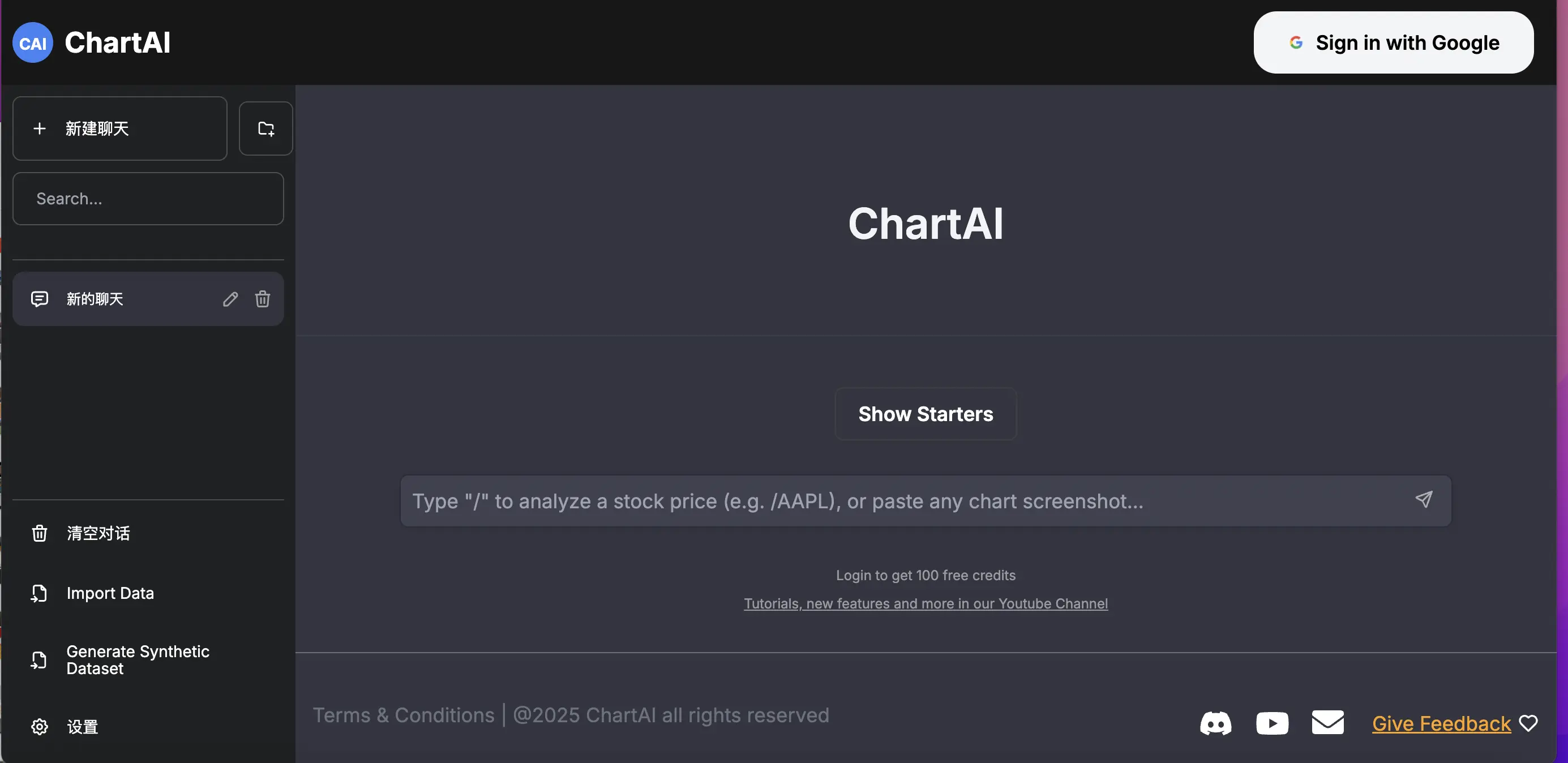This screenshot has height=763, width=1568.
Task: Follow the Youtube Channel tutorials link
Action: click(925, 603)
